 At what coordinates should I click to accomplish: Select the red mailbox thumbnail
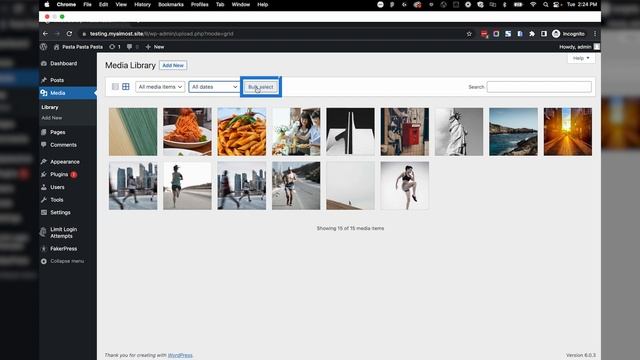404,131
